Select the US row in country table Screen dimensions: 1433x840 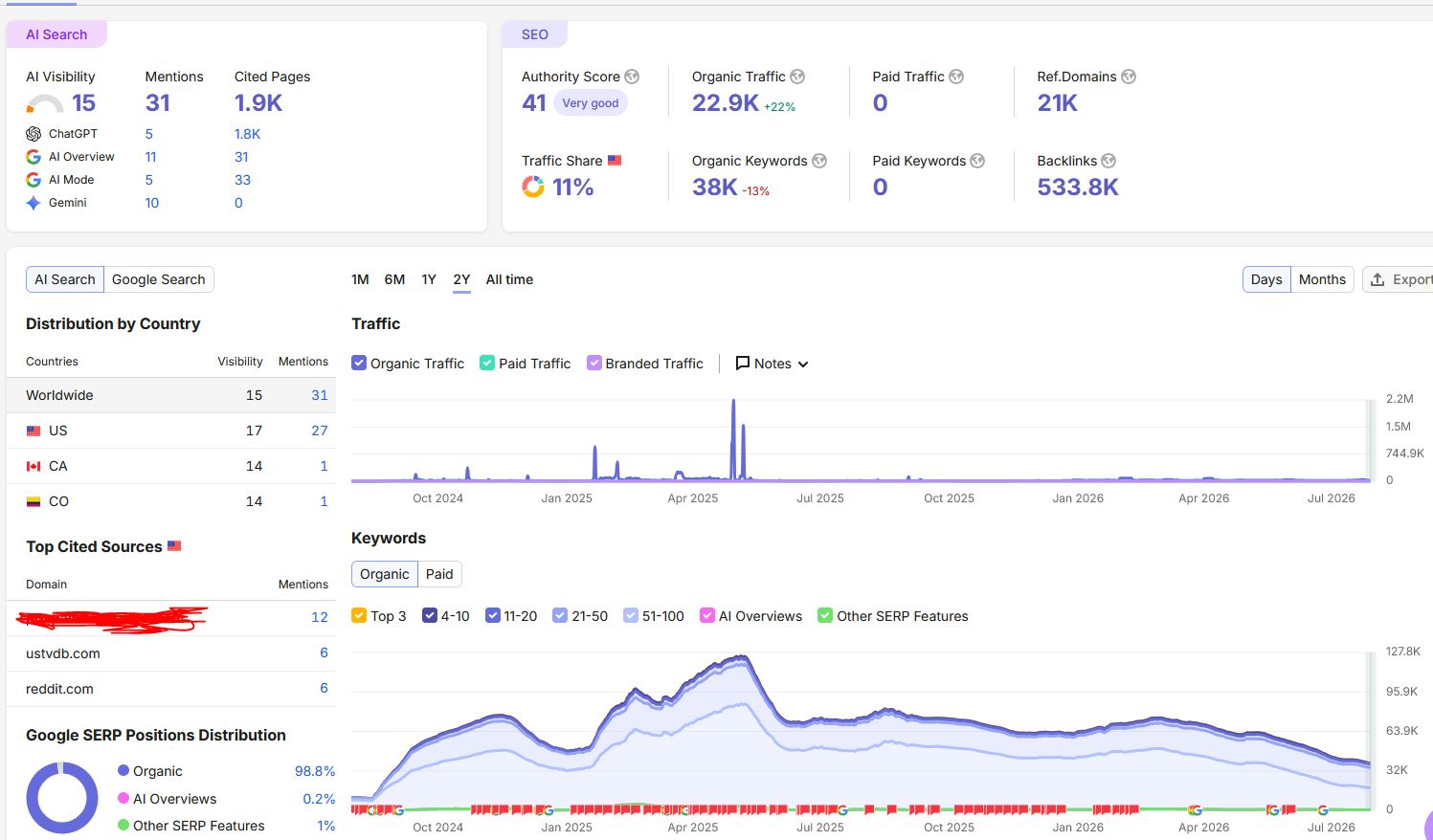coord(171,431)
